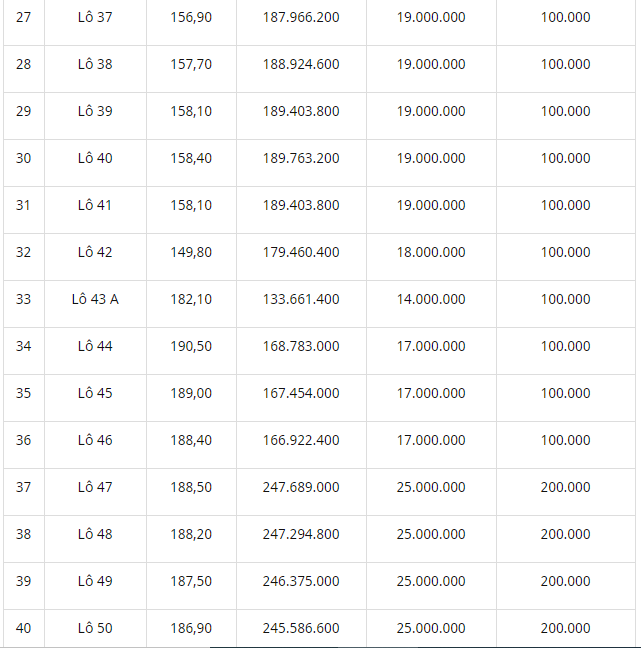Image resolution: width=641 pixels, height=648 pixels.
Task: Click price 247.689.000 for Lô 47
Action: coord(301,487)
